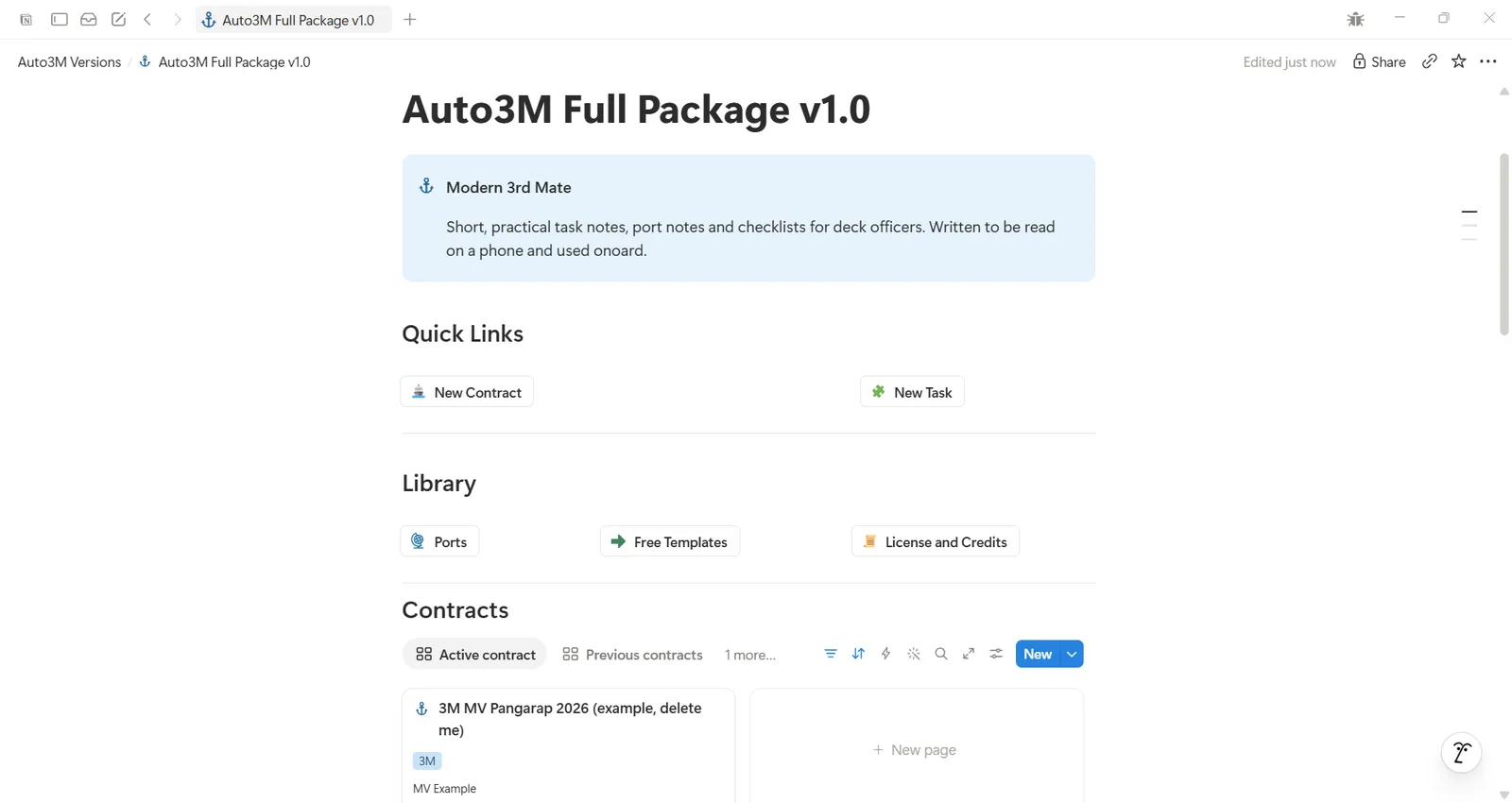Open the three-dot page options menu

[1488, 61]
